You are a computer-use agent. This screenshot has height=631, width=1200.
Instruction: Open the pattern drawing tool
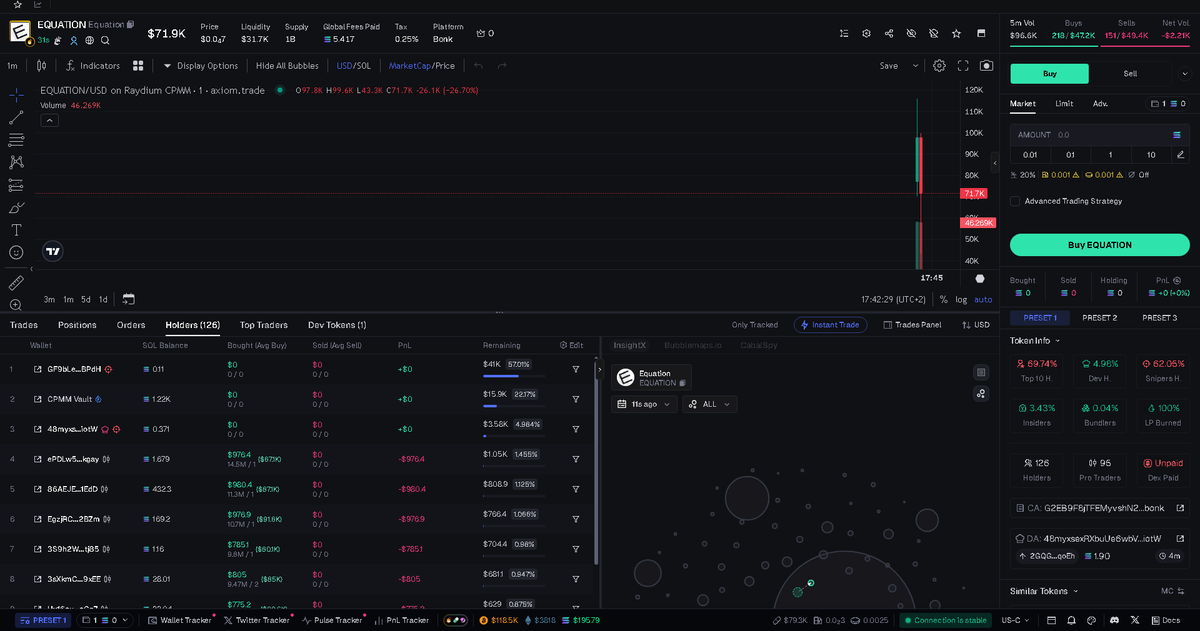[x=16, y=162]
